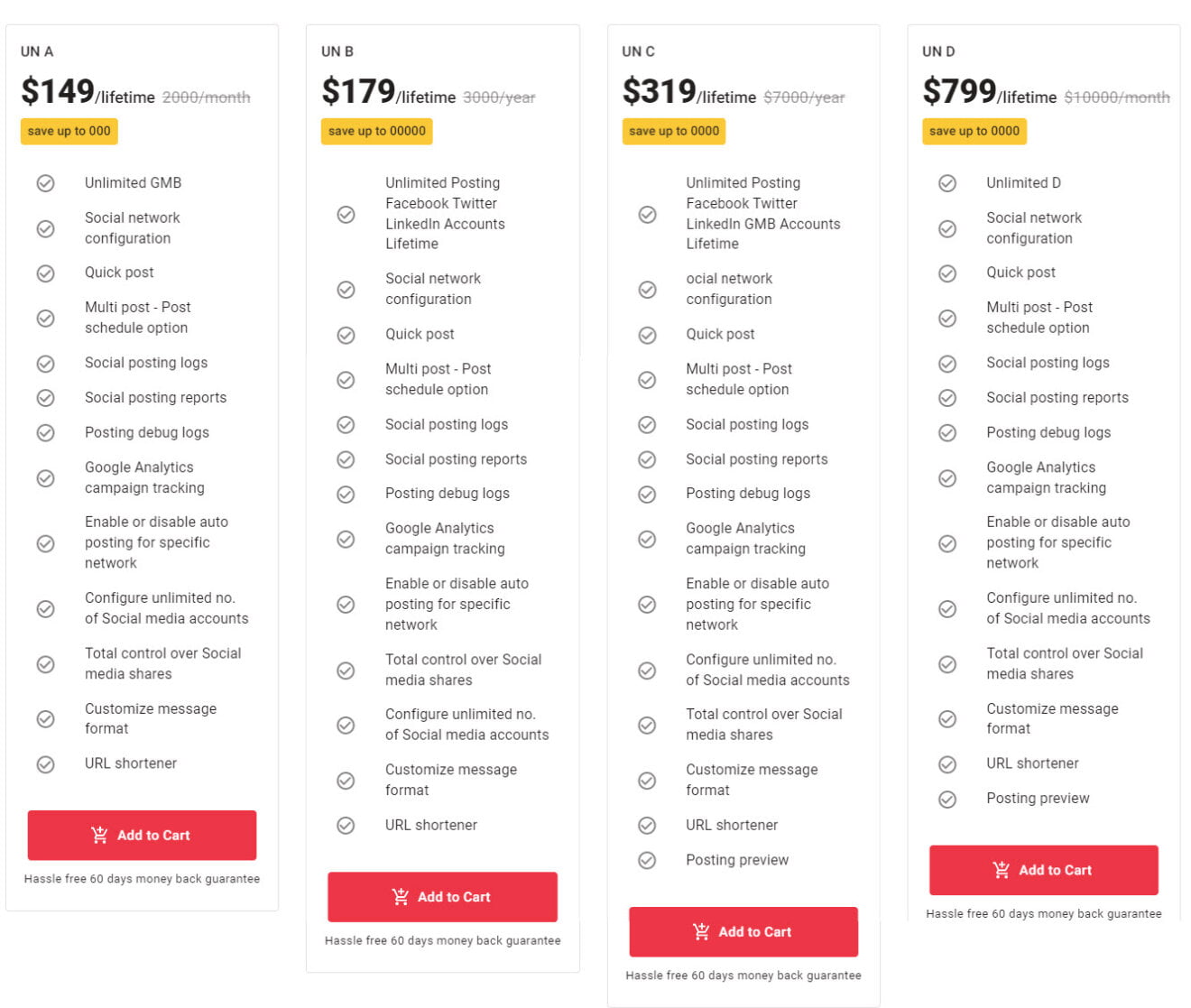Click the strikethrough 2000/month price
This screenshot has height=1008, width=1191.
point(207,97)
